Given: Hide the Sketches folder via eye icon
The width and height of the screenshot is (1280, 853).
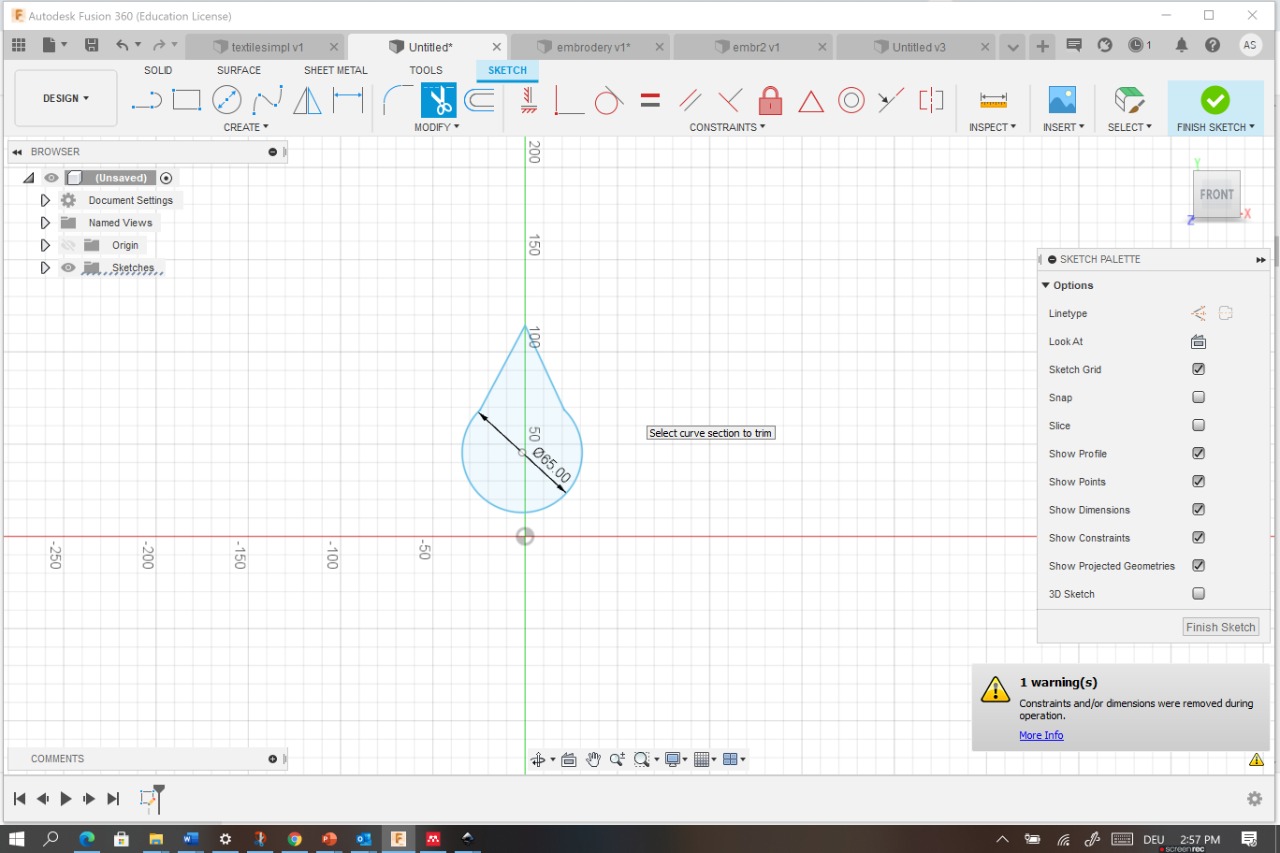Looking at the screenshot, I should pyautogui.click(x=68, y=268).
